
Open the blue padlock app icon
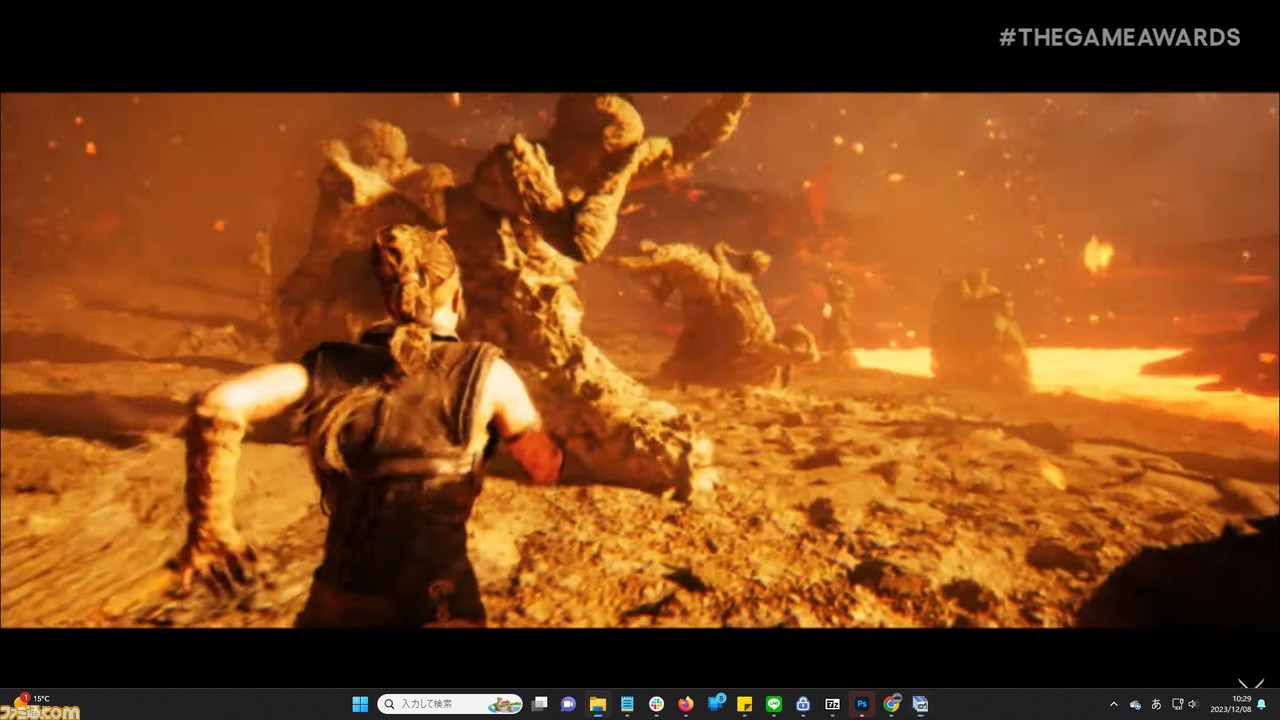pos(802,704)
